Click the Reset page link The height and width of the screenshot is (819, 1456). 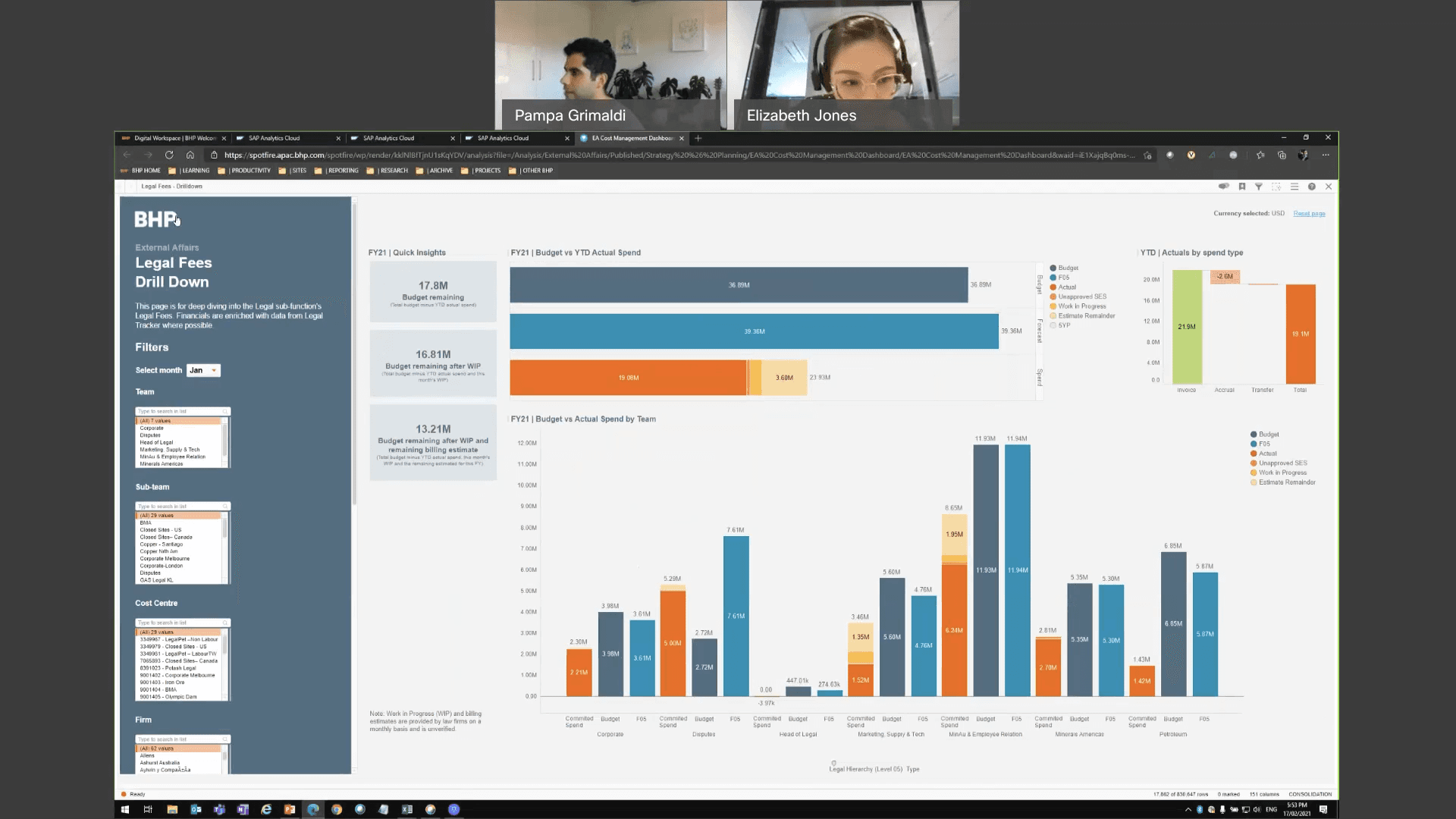[1309, 214]
